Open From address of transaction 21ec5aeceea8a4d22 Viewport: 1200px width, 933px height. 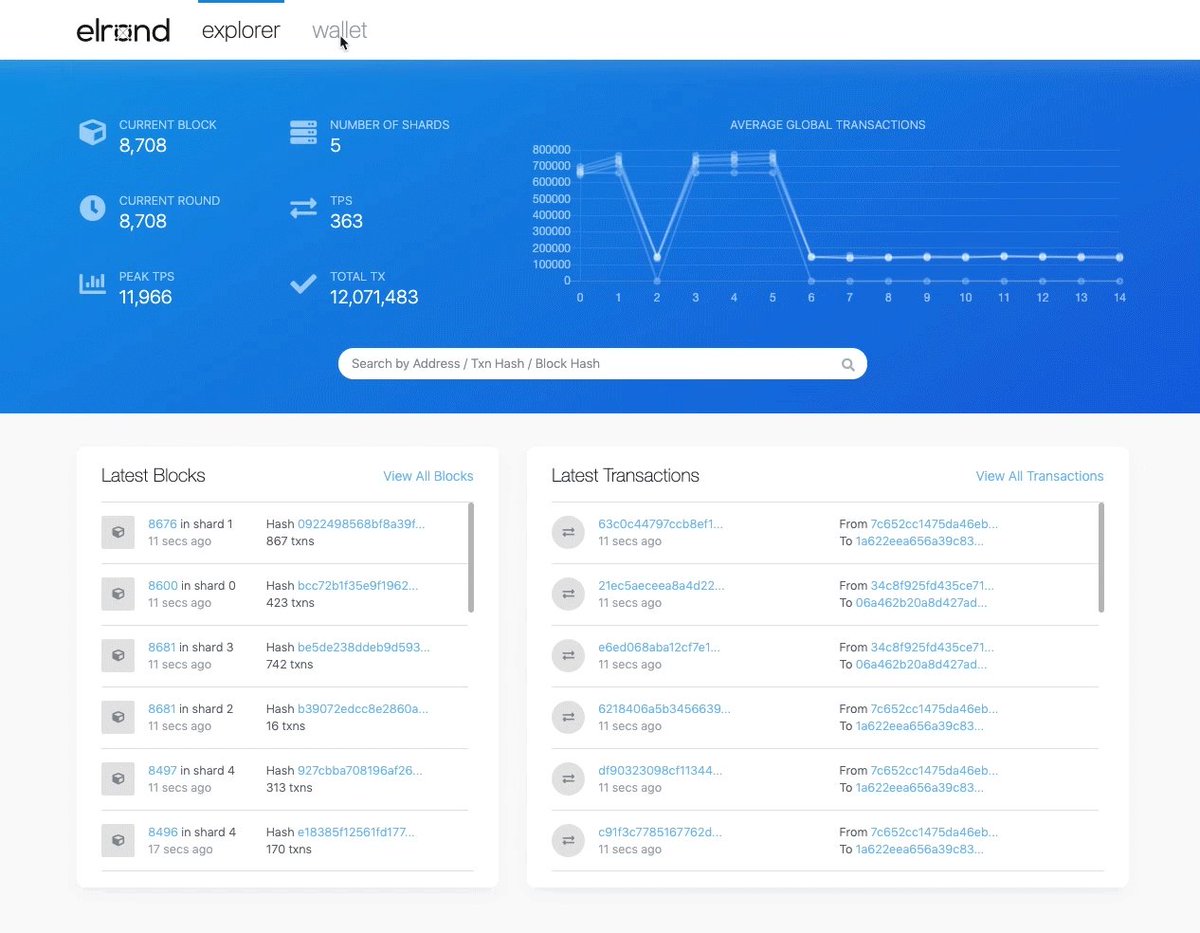(932, 586)
